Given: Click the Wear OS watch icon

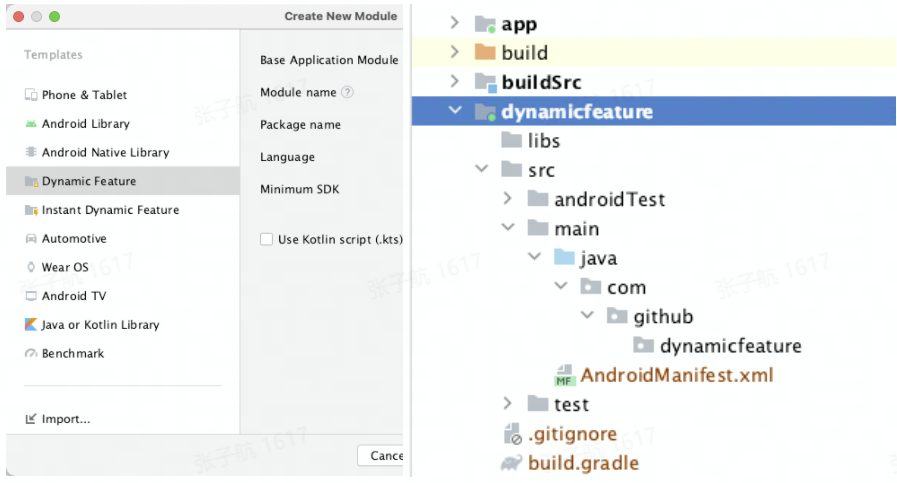Looking at the screenshot, I should coord(31,267).
